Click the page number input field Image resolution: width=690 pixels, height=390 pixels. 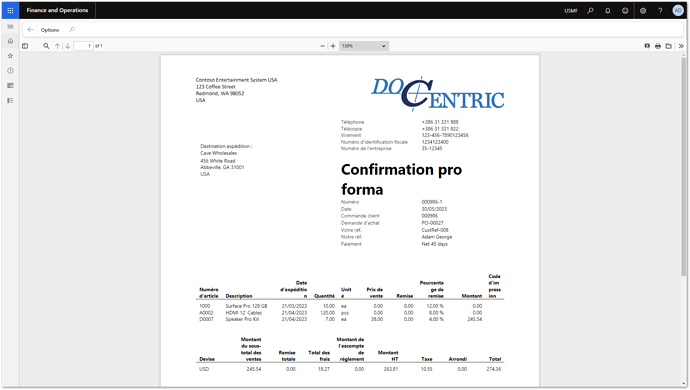coord(83,46)
